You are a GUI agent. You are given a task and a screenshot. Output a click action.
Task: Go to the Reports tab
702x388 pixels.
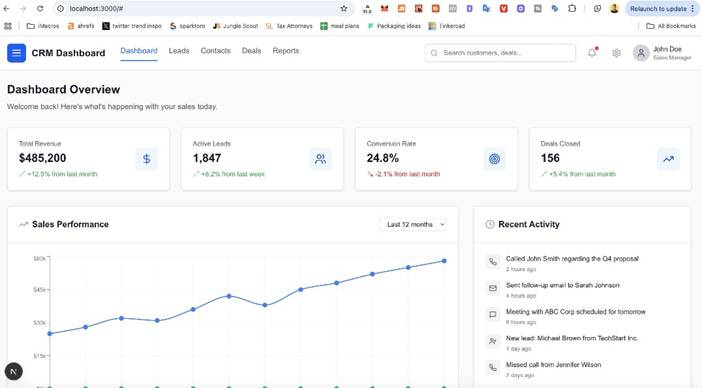click(x=286, y=51)
